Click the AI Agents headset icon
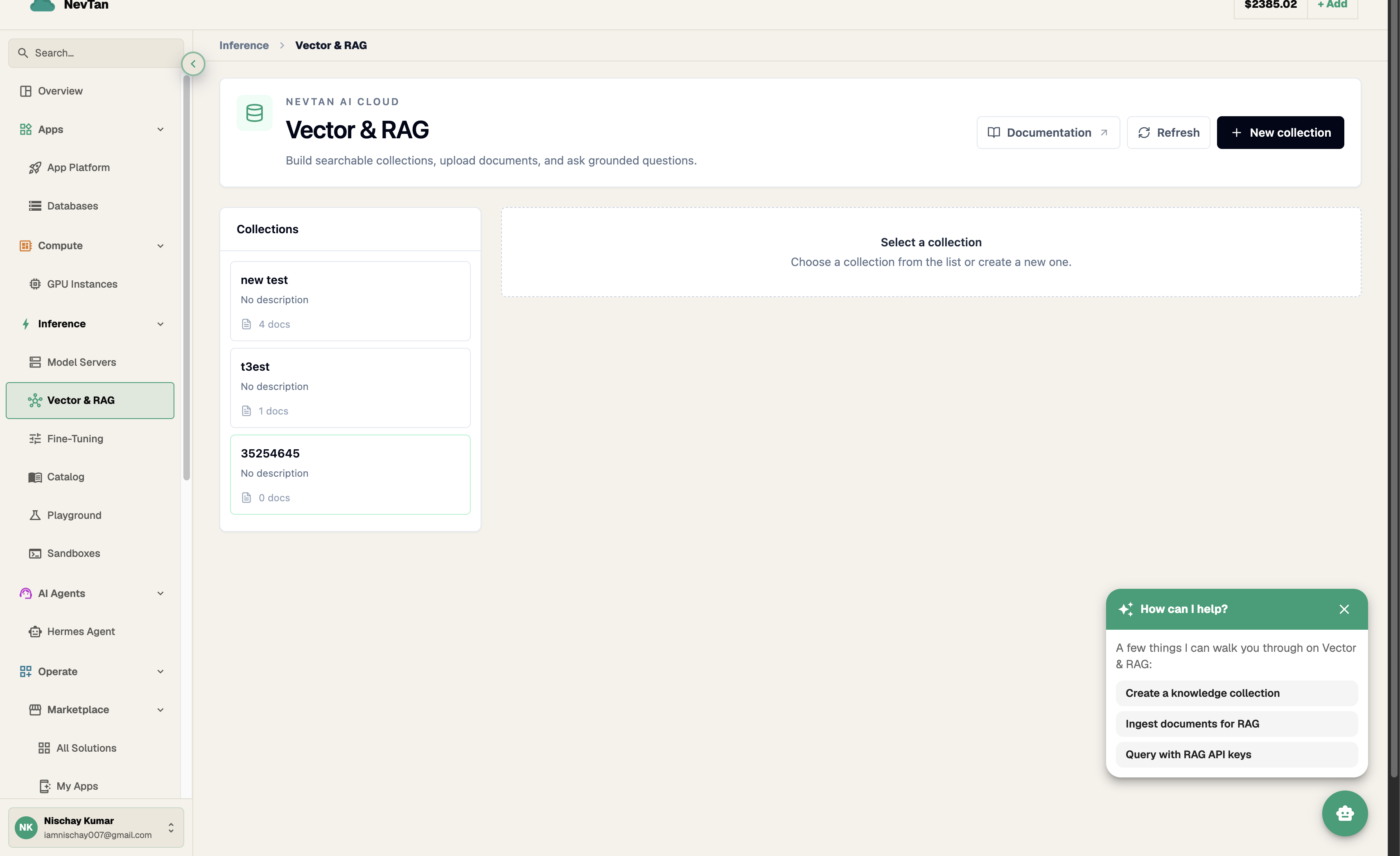Image resolution: width=1400 pixels, height=856 pixels. [25, 593]
